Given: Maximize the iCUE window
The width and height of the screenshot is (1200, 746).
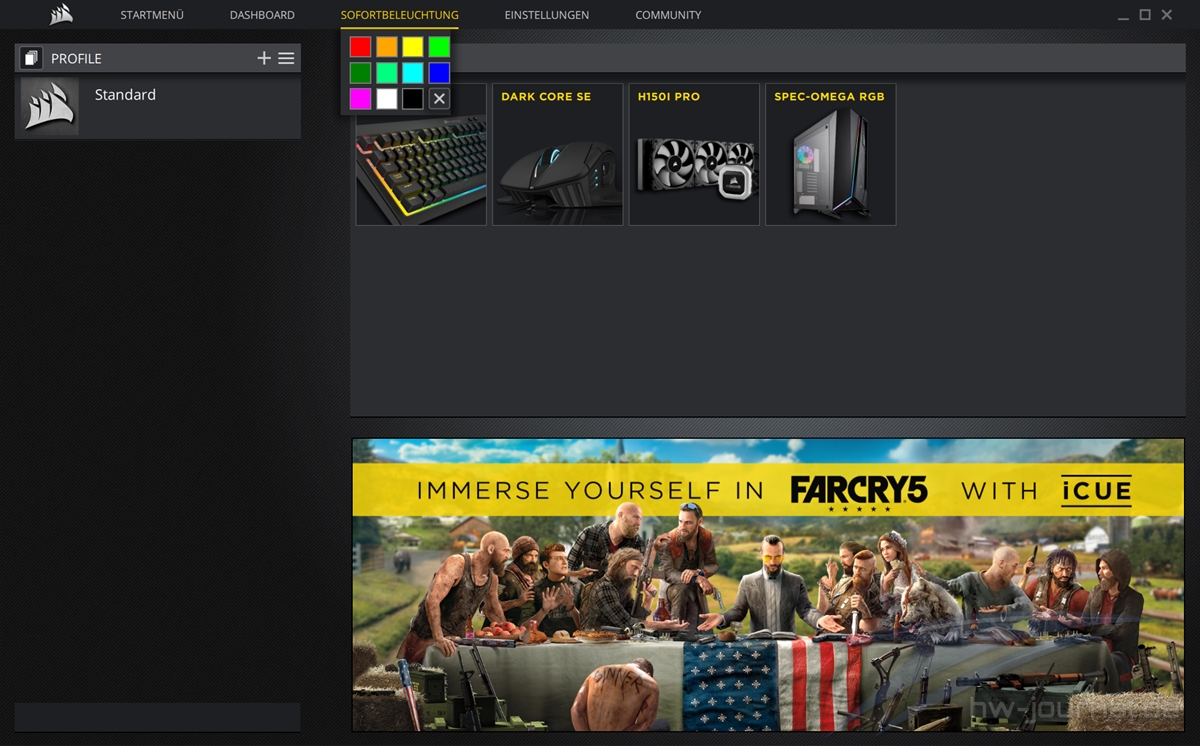Looking at the screenshot, I should point(1145,15).
